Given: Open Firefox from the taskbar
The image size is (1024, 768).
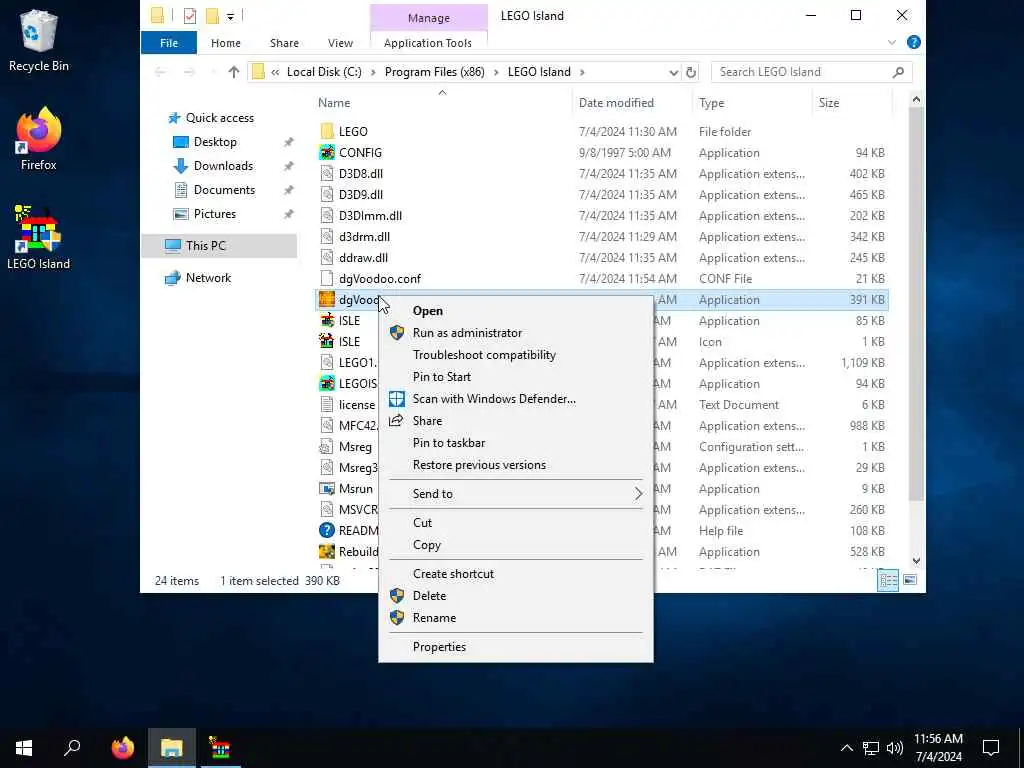Looking at the screenshot, I should (123, 748).
